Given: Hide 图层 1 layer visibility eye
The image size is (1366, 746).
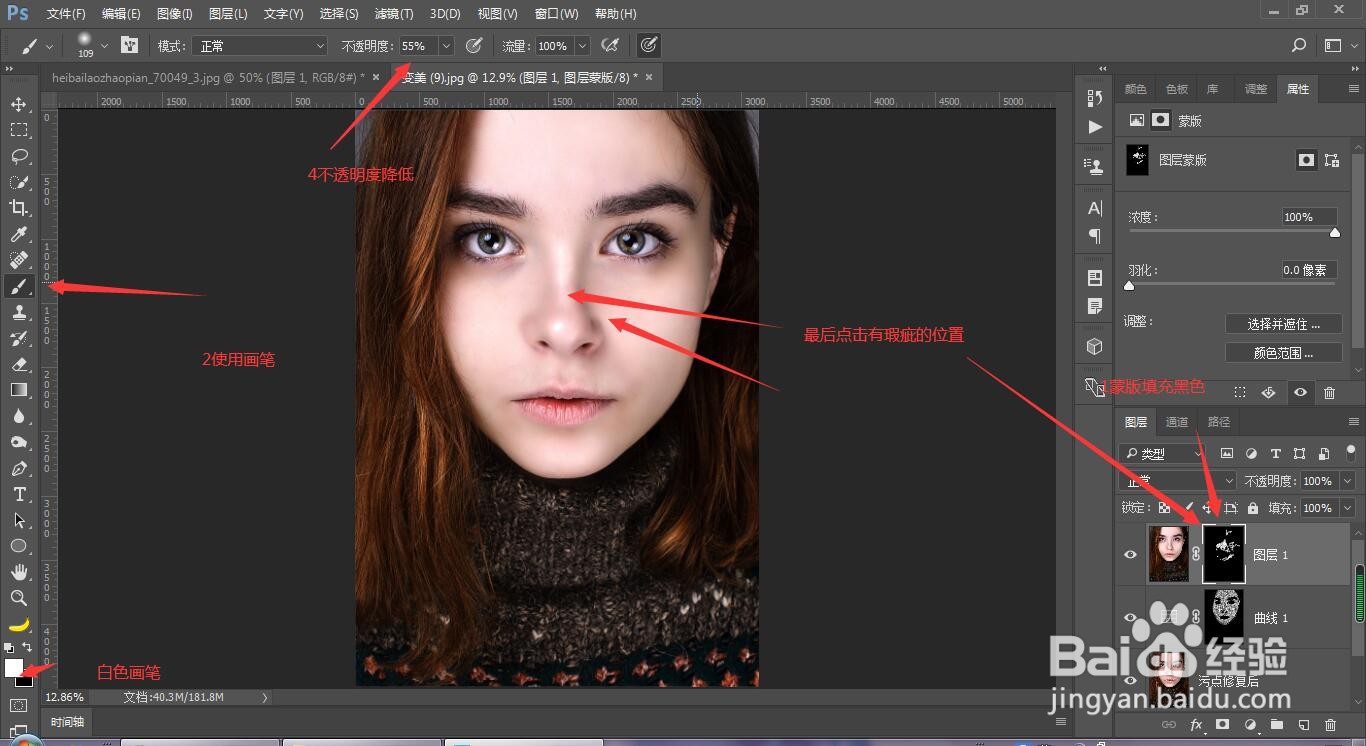Looking at the screenshot, I should click(1131, 554).
